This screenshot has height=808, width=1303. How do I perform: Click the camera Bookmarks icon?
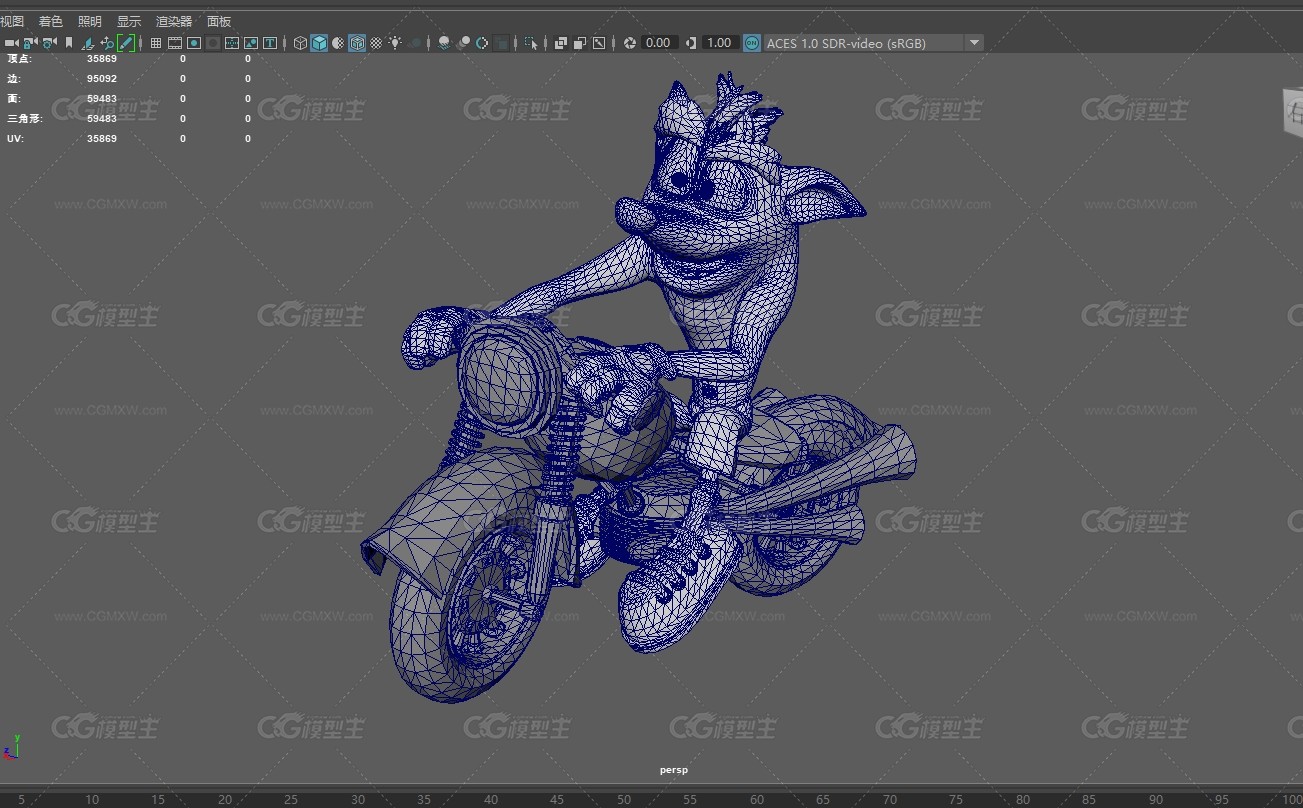(x=69, y=43)
